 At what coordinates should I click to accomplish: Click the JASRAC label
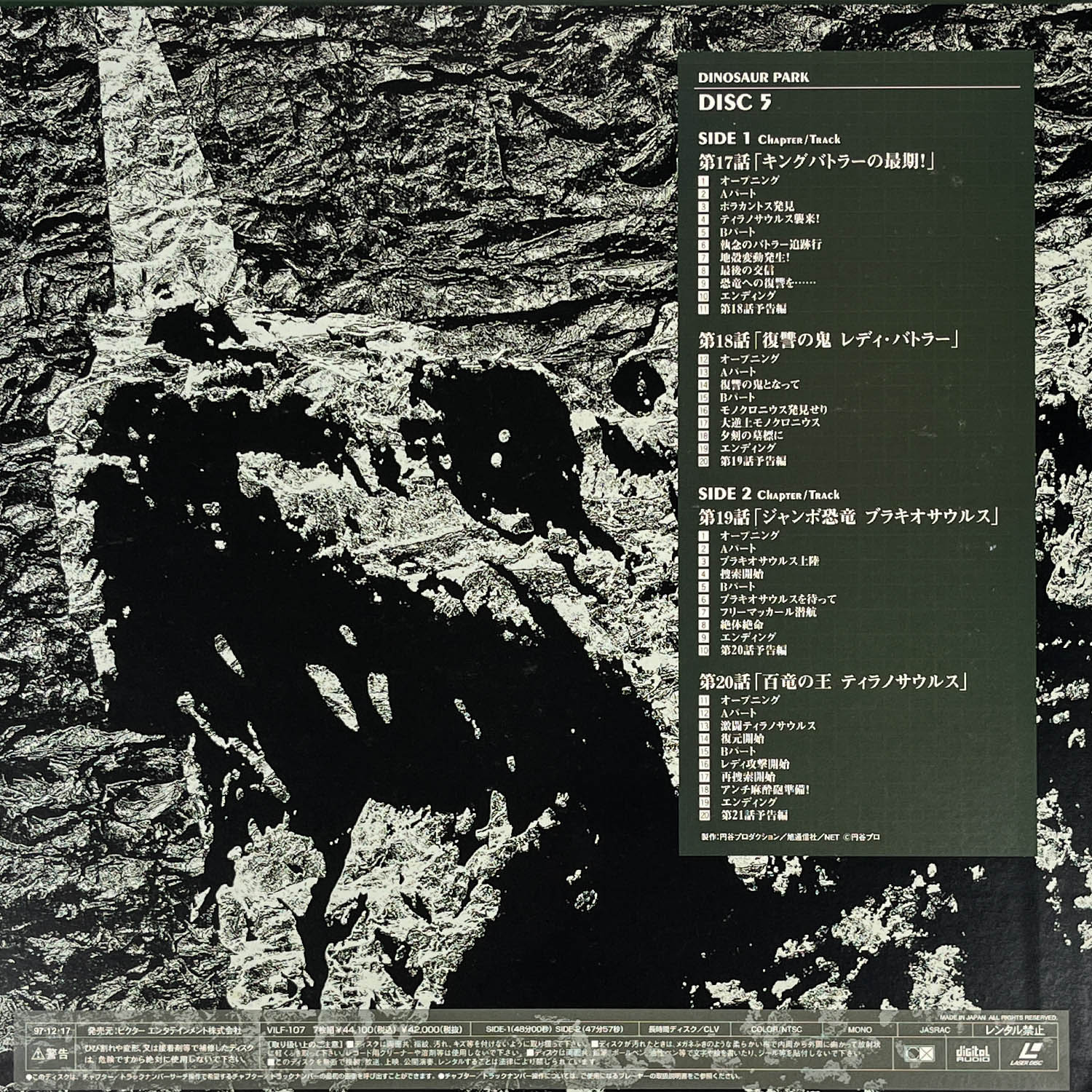click(935, 1030)
